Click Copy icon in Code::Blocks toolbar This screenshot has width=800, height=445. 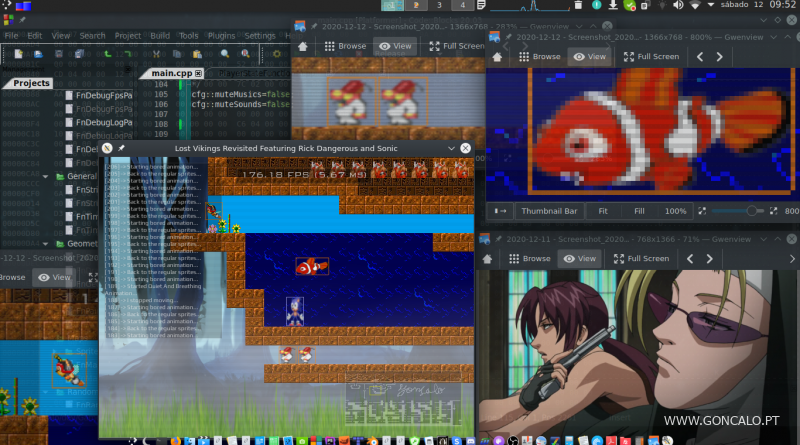[x=177, y=54]
